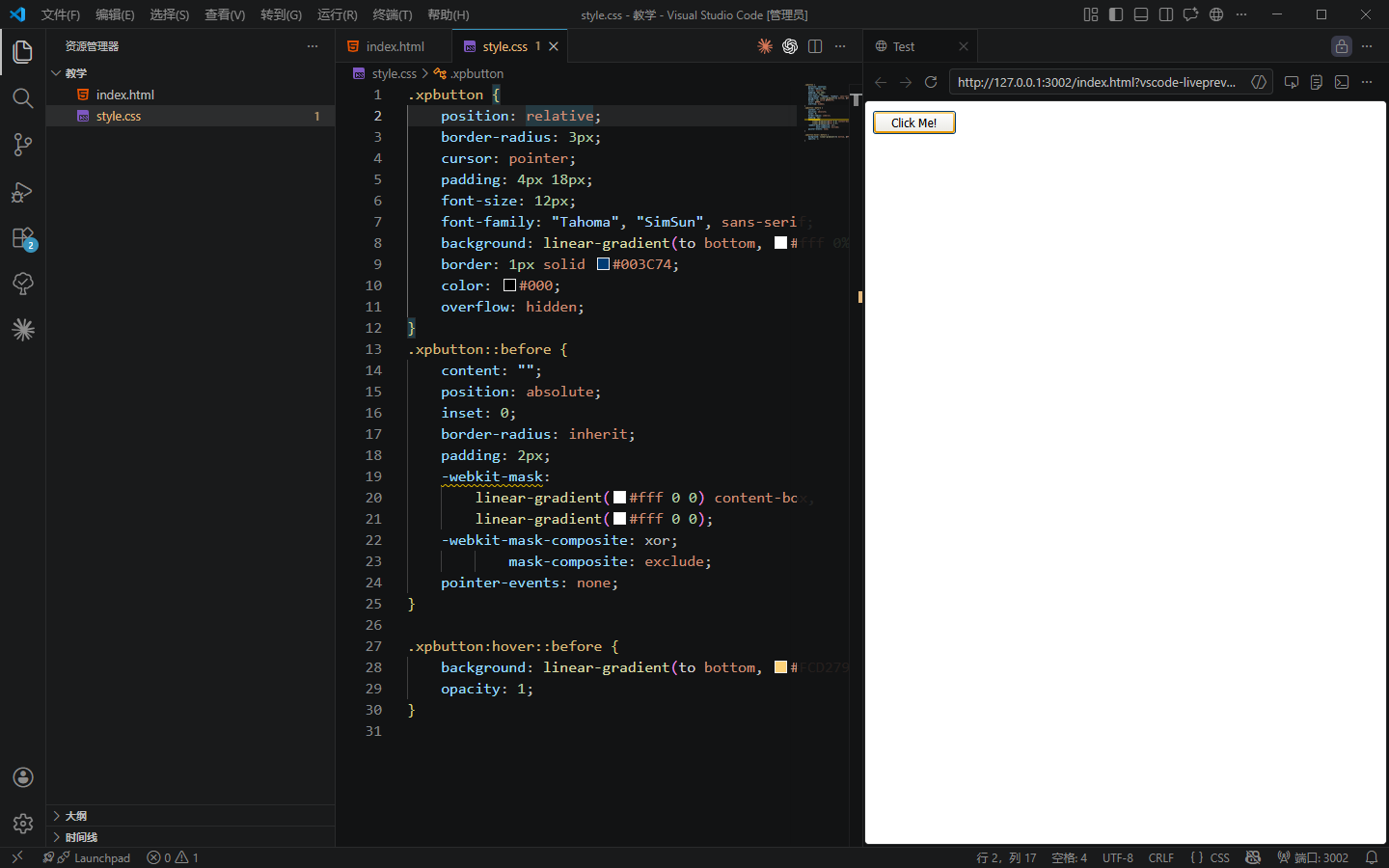Open the 编辑(E) menu
Viewport: 1389px width, 868px height.
click(115, 14)
